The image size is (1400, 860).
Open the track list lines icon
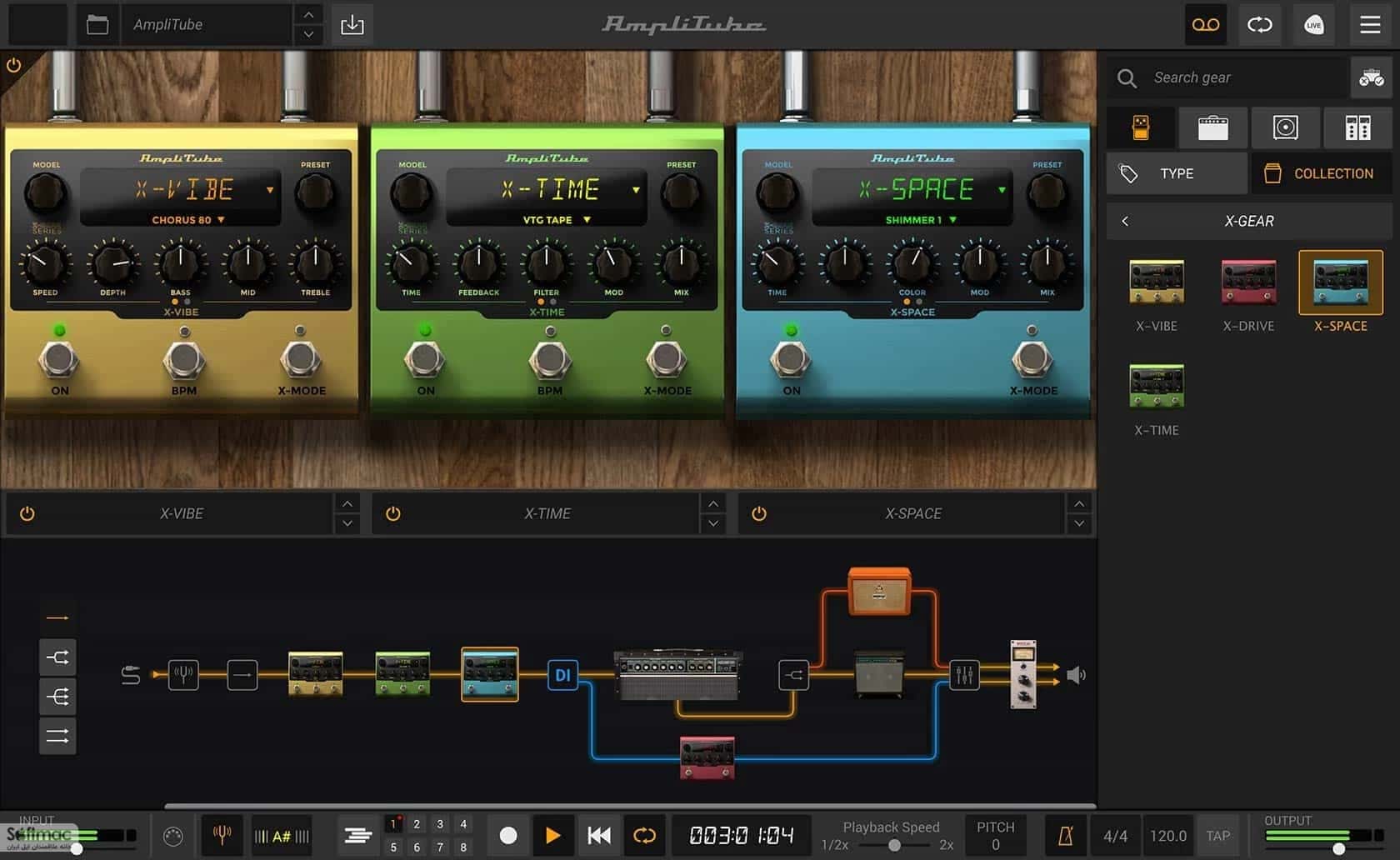tap(357, 835)
